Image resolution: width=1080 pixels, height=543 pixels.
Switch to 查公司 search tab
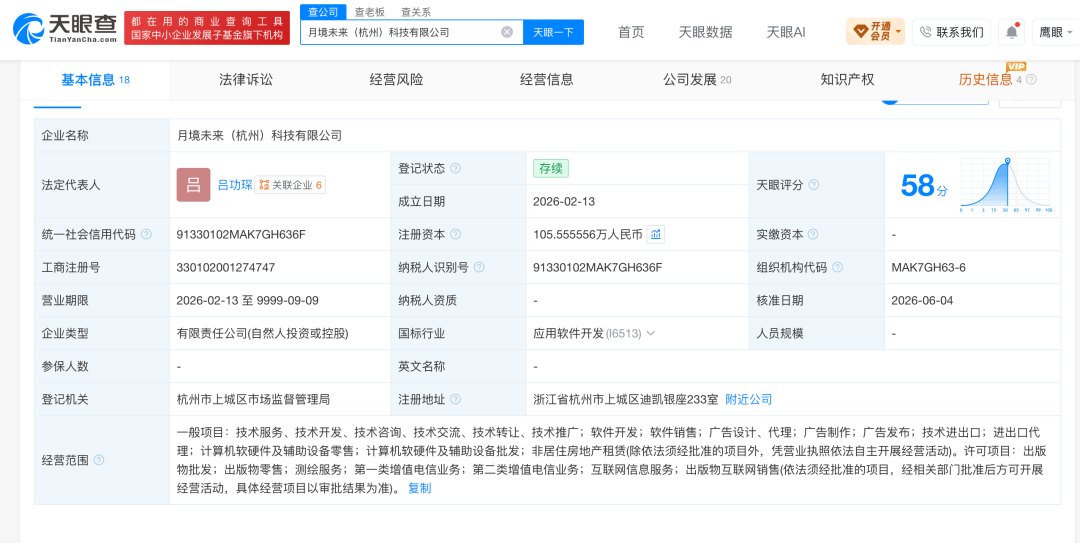[323, 12]
